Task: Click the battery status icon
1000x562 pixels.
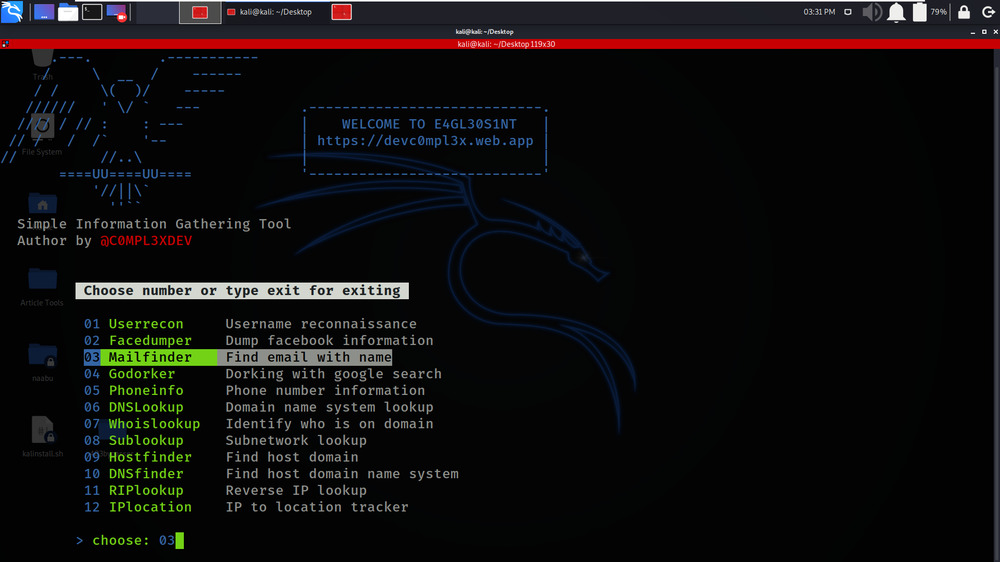Action: click(919, 12)
